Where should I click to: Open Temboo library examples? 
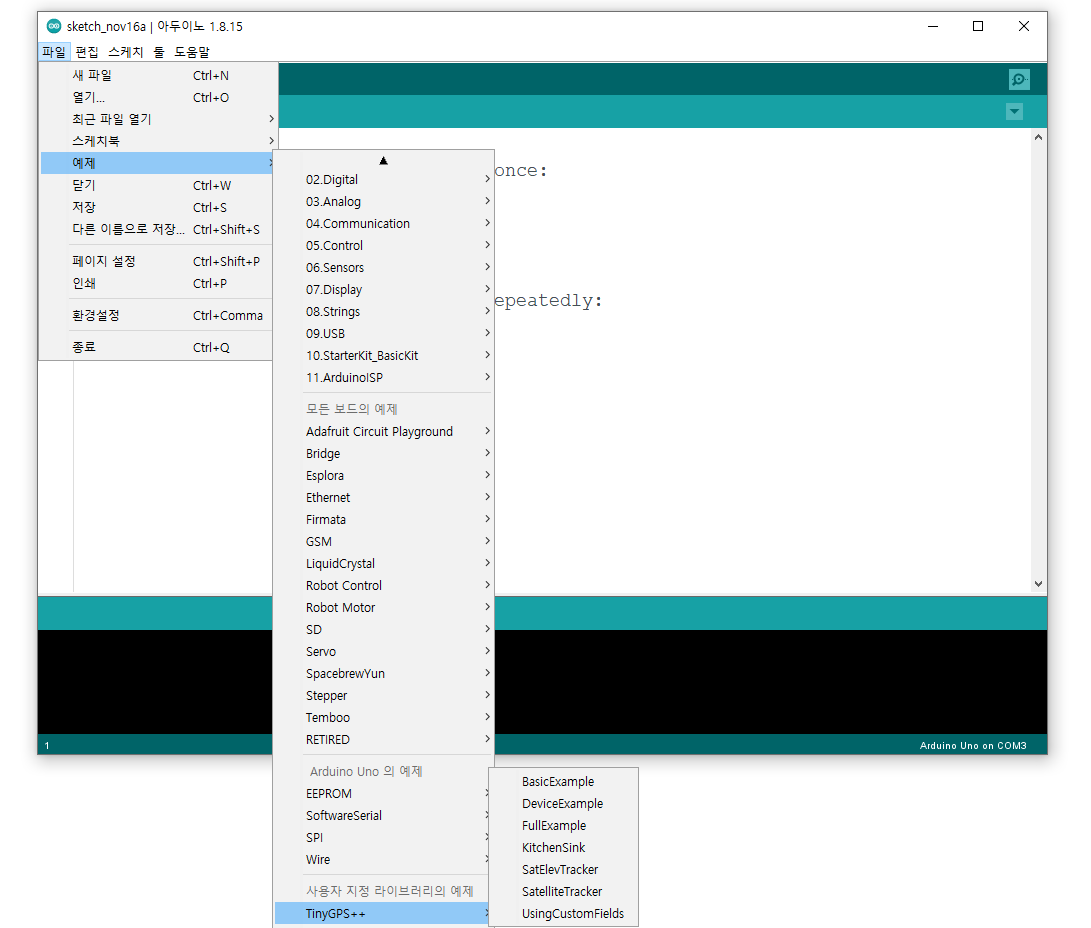[x=384, y=718]
